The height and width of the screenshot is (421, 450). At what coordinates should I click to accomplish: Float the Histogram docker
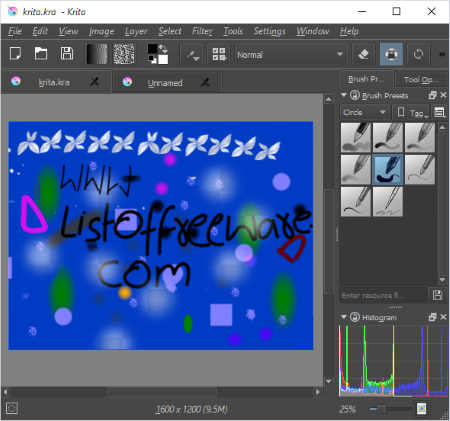click(x=432, y=317)
